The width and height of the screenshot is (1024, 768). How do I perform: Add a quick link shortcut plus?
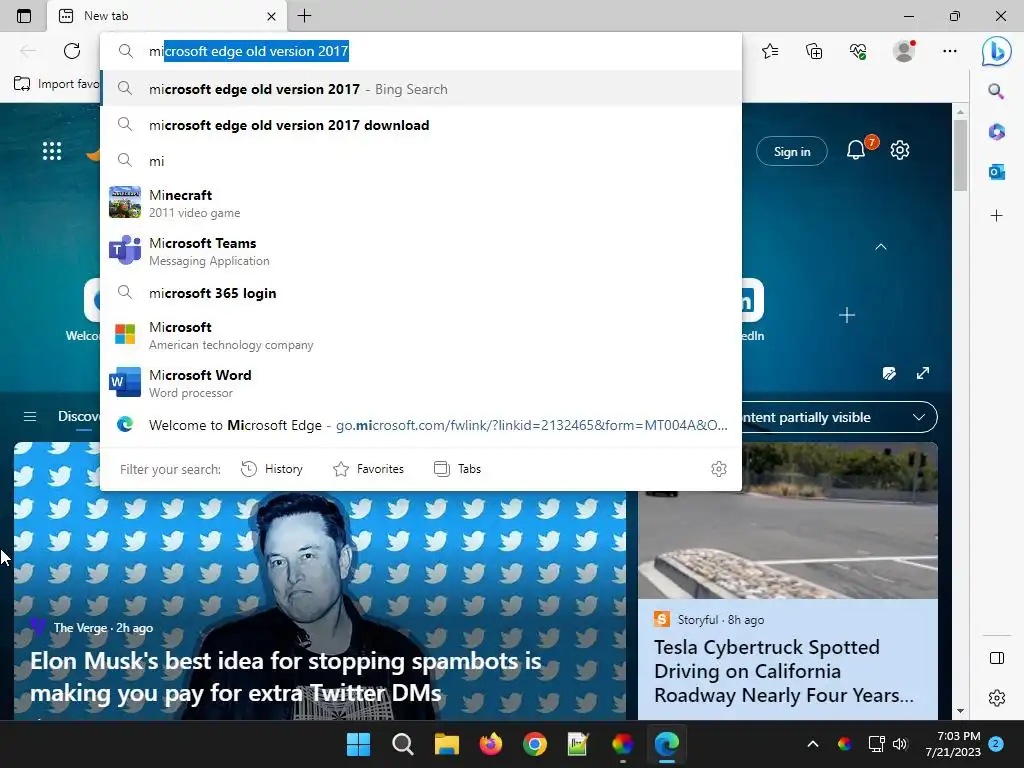847,315
